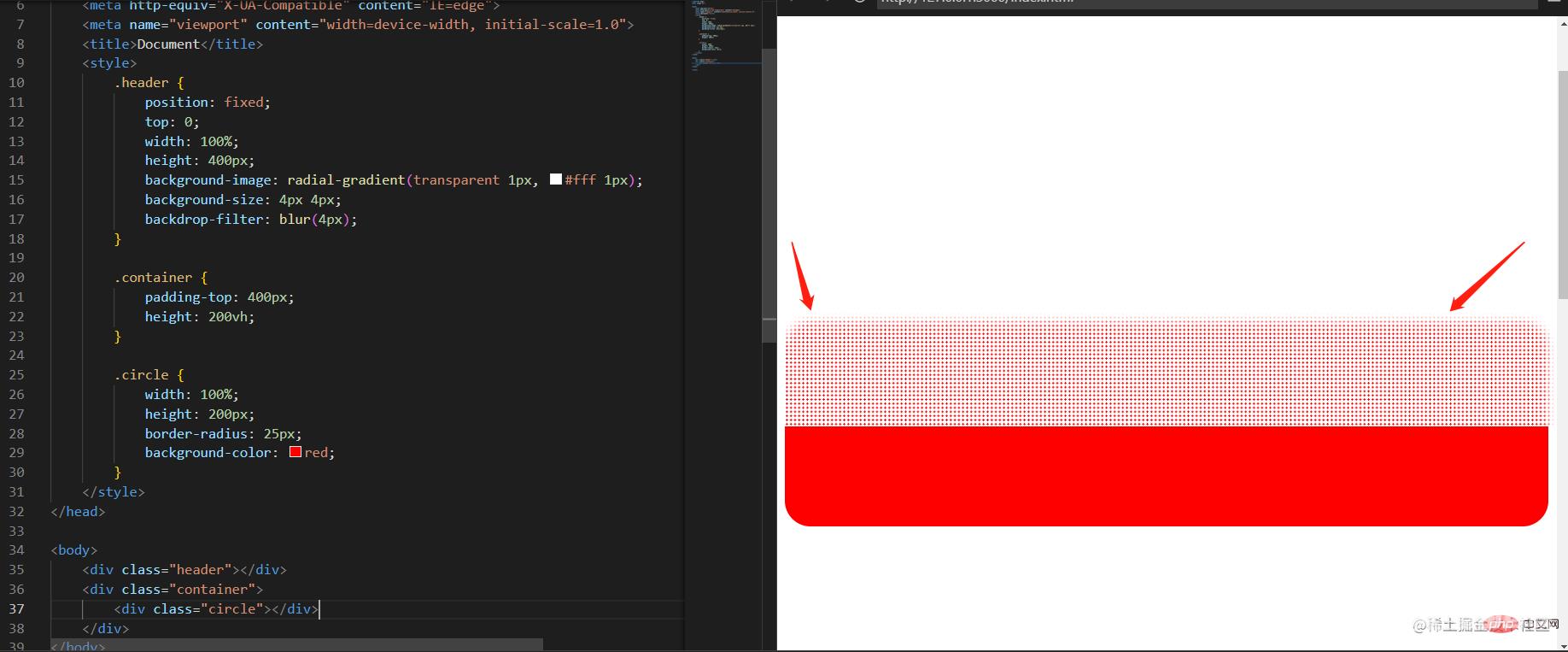
Task: Click the red color swatch on line 29
Action: (x=295, y=452)
